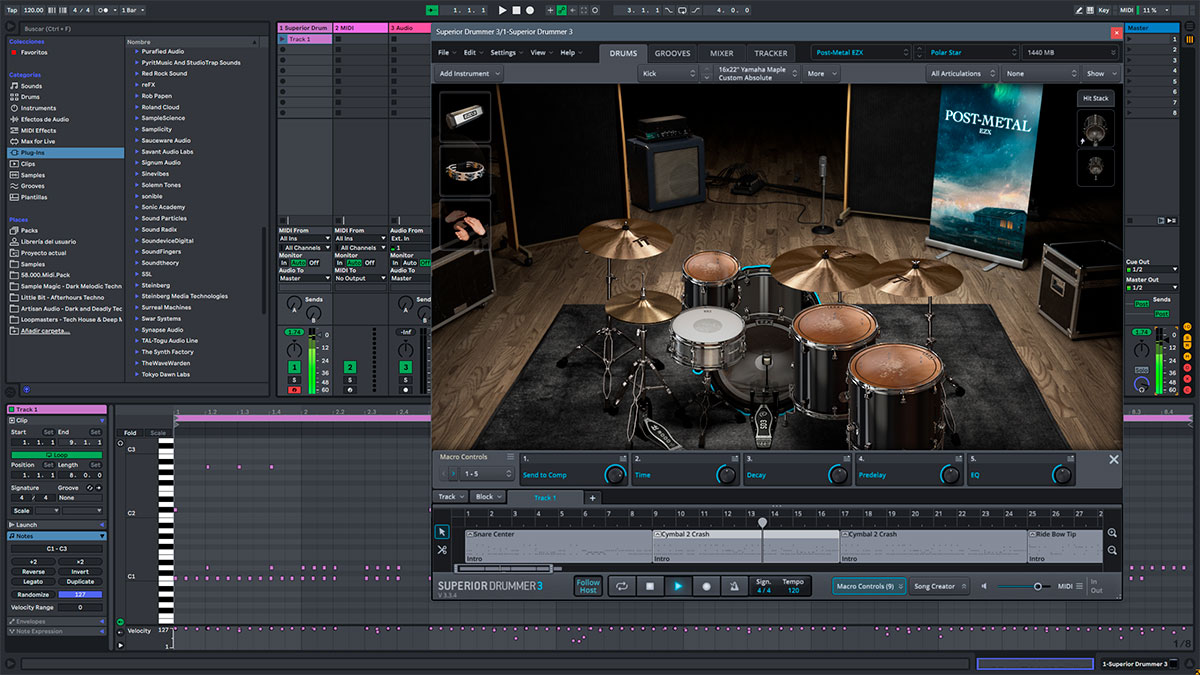Set track 2 monitor to Off
The image size is (1200, 675).
click(x=370, y=263)
